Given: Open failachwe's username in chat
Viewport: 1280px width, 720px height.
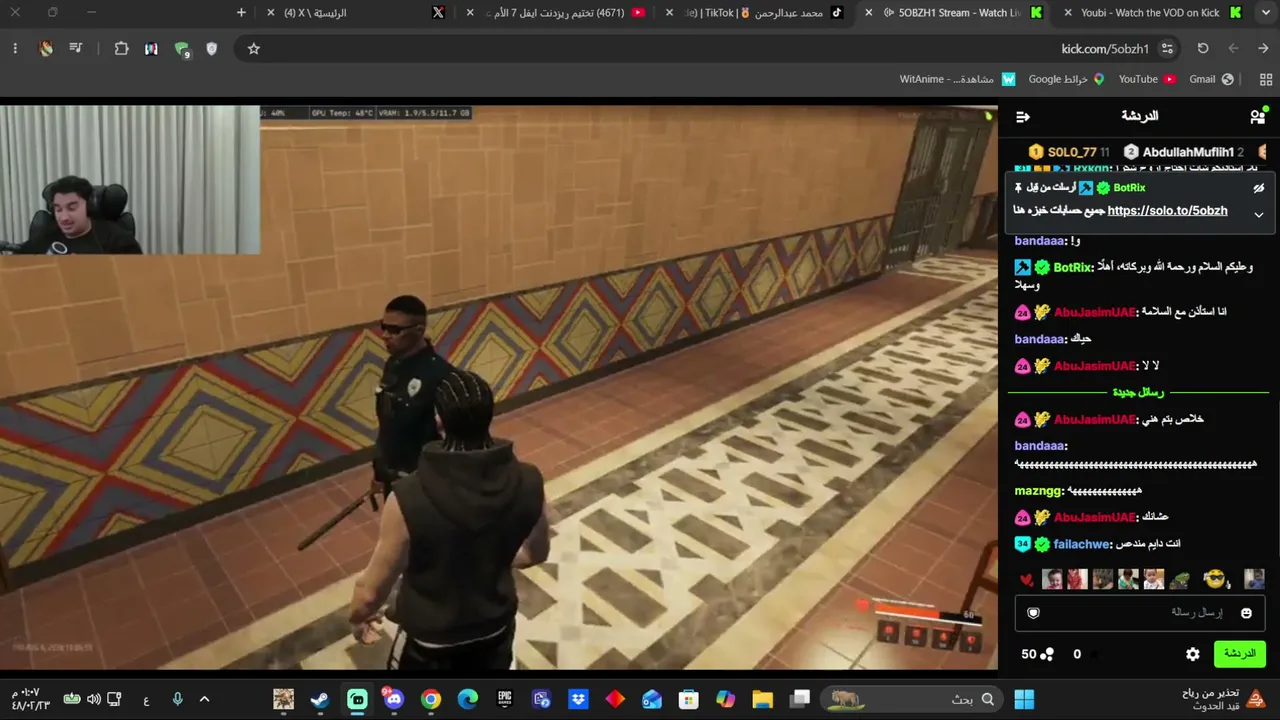Looking at the screenshot, I should pyautogui.click(x=1082, y=544).
